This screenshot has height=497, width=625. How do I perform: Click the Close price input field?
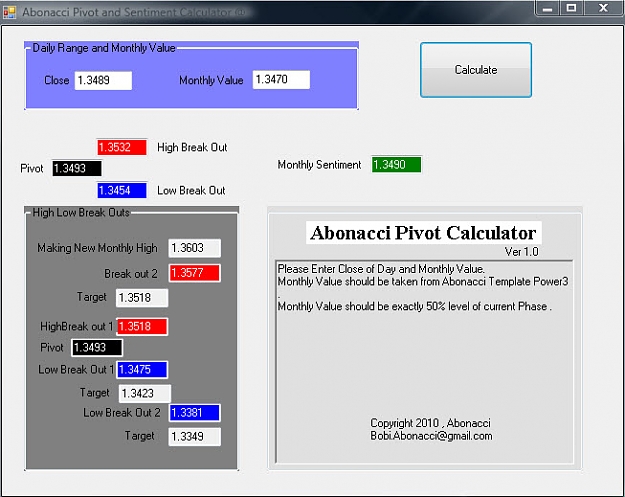pyautogui.click(x=103, y=81)
